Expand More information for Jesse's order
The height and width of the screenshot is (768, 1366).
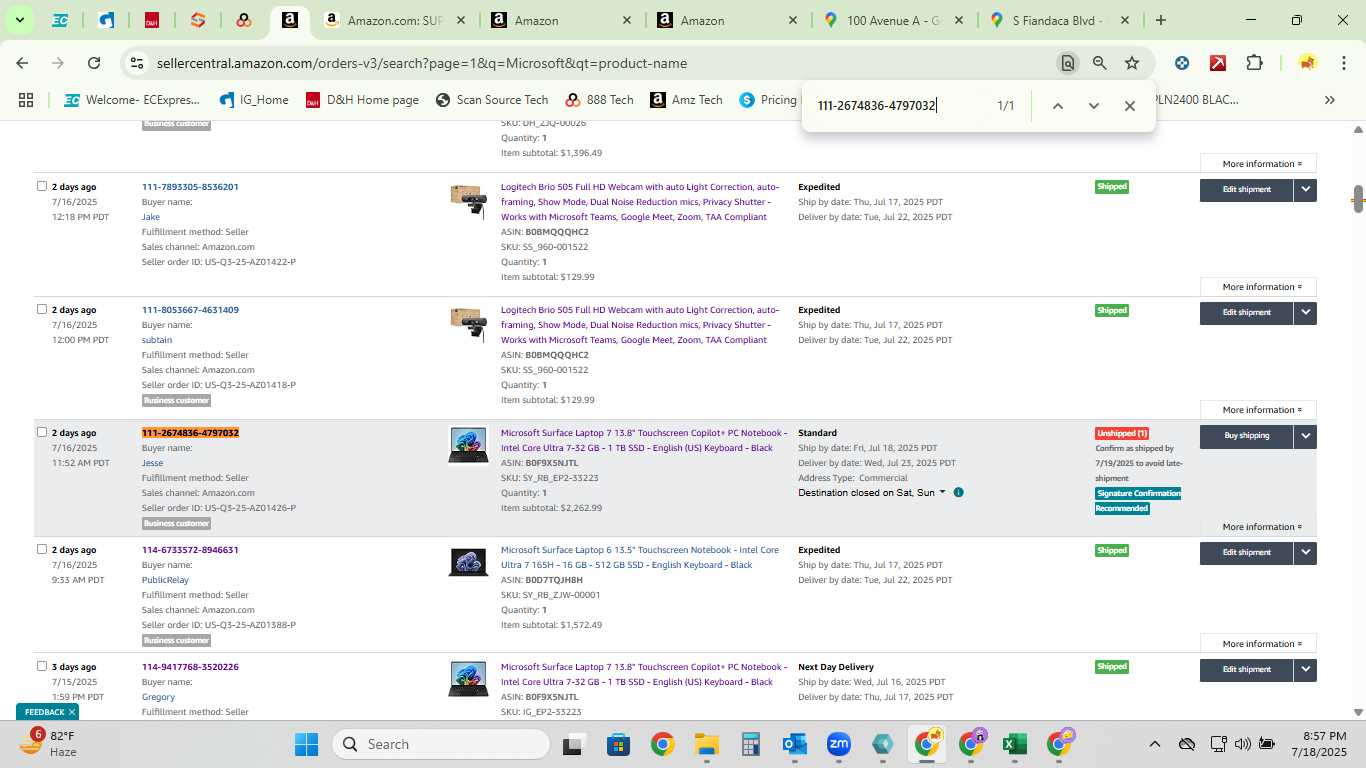tap(1262, 527)
